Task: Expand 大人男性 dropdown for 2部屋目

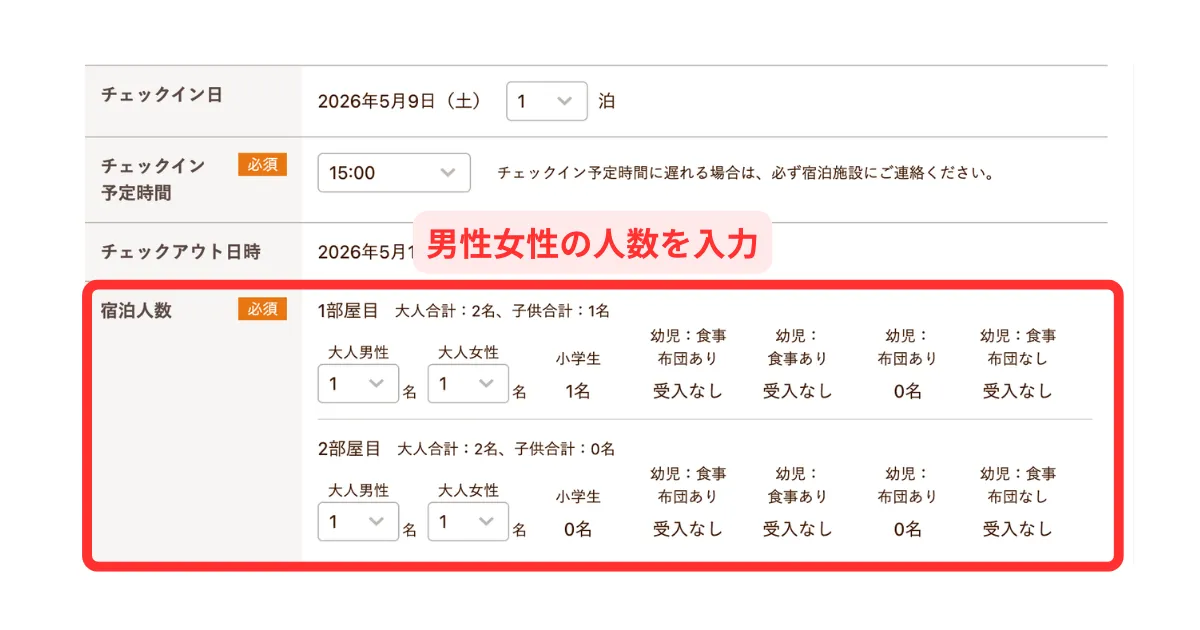Action: pyautogui.click(x=358, y=522)
